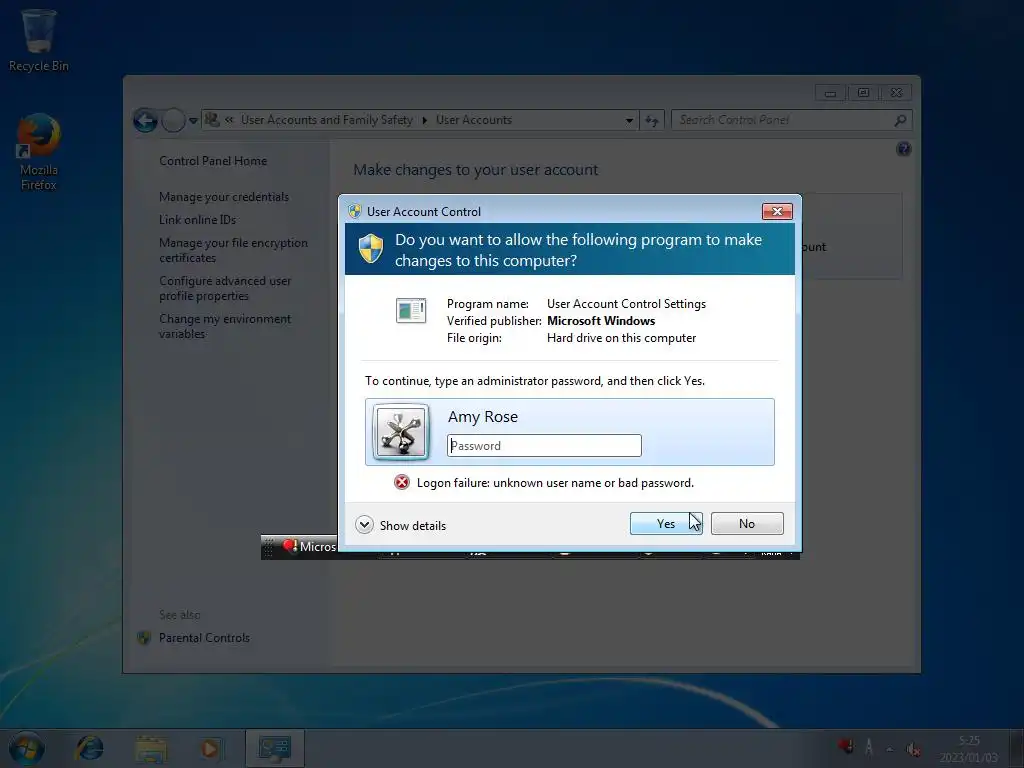Open address bar history dropdown
The image size is (1024, 768).
click(629, 120)
